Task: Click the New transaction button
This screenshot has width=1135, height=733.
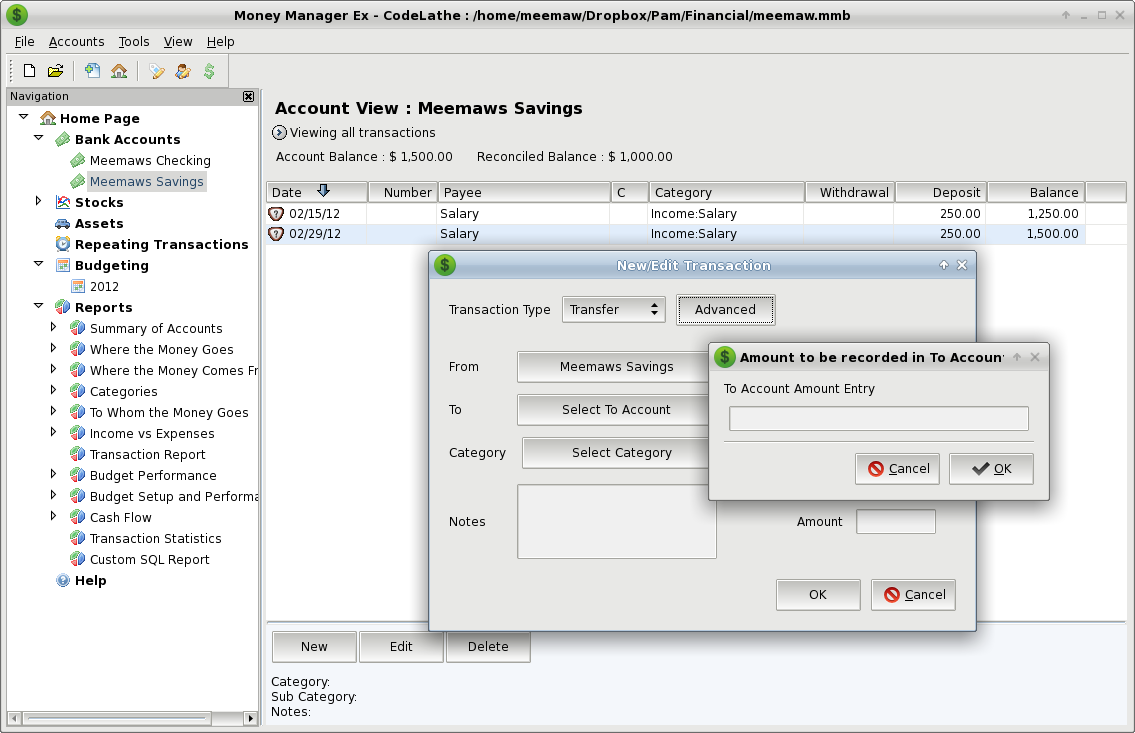Action: tap(314, 647)
